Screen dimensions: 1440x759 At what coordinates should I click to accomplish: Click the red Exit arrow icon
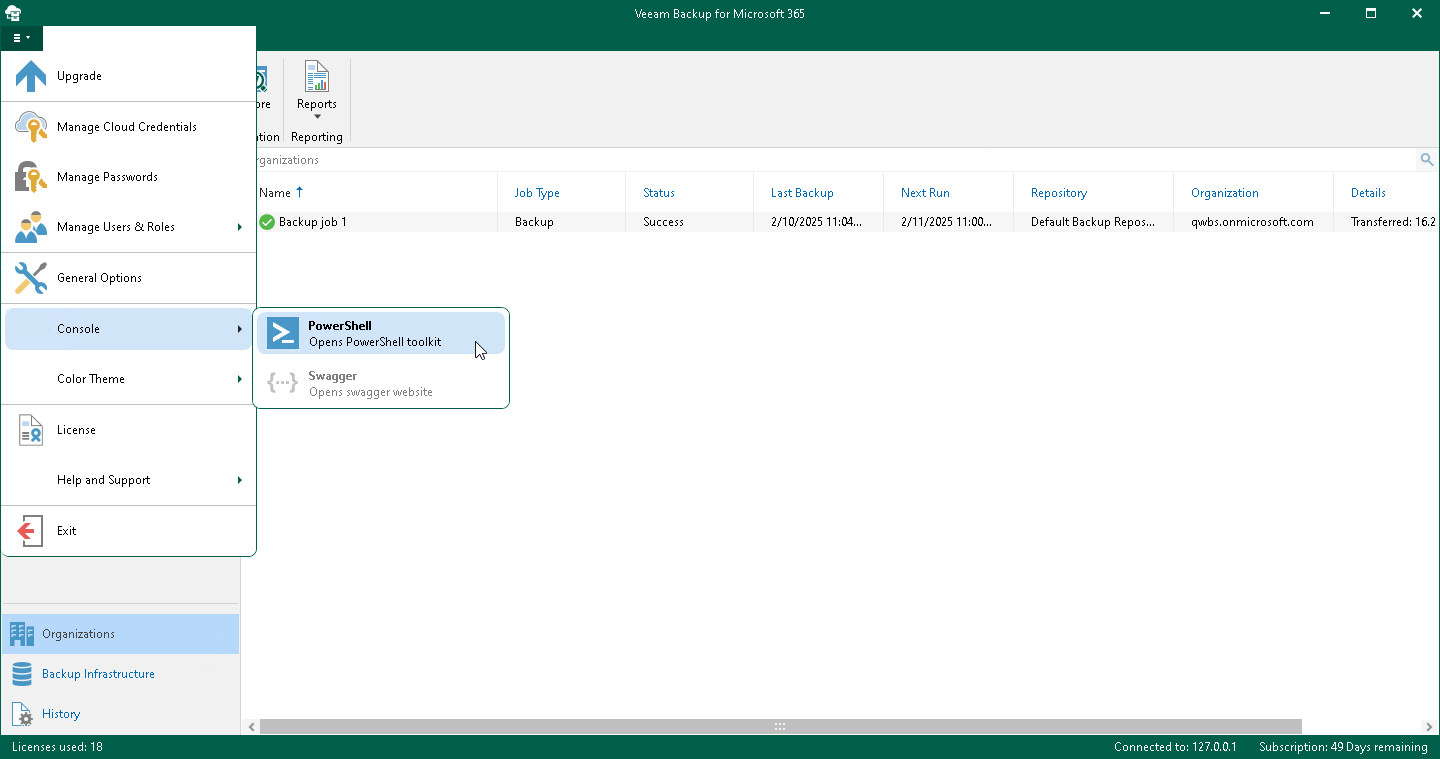(31, 531)
